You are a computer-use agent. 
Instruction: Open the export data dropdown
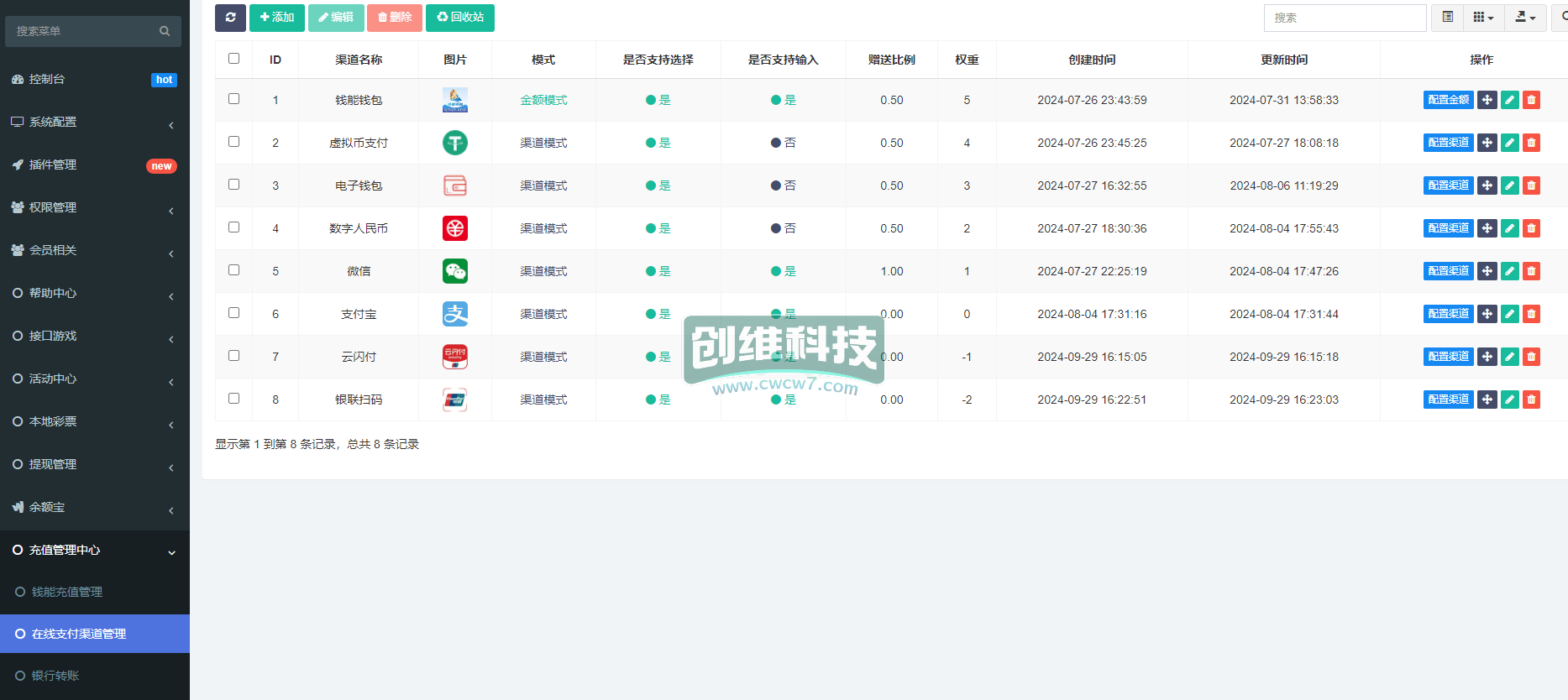coord(1525,18)
